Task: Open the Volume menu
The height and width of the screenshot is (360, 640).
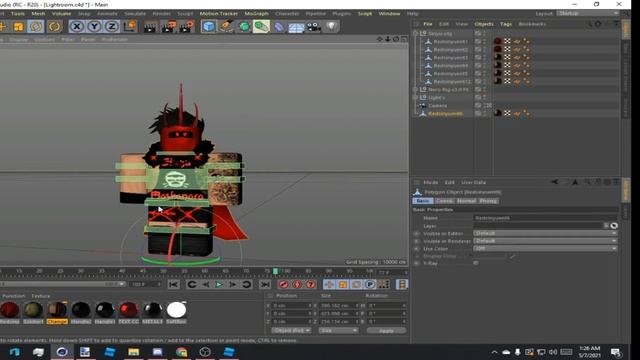Action: click(x=61, y=13)
